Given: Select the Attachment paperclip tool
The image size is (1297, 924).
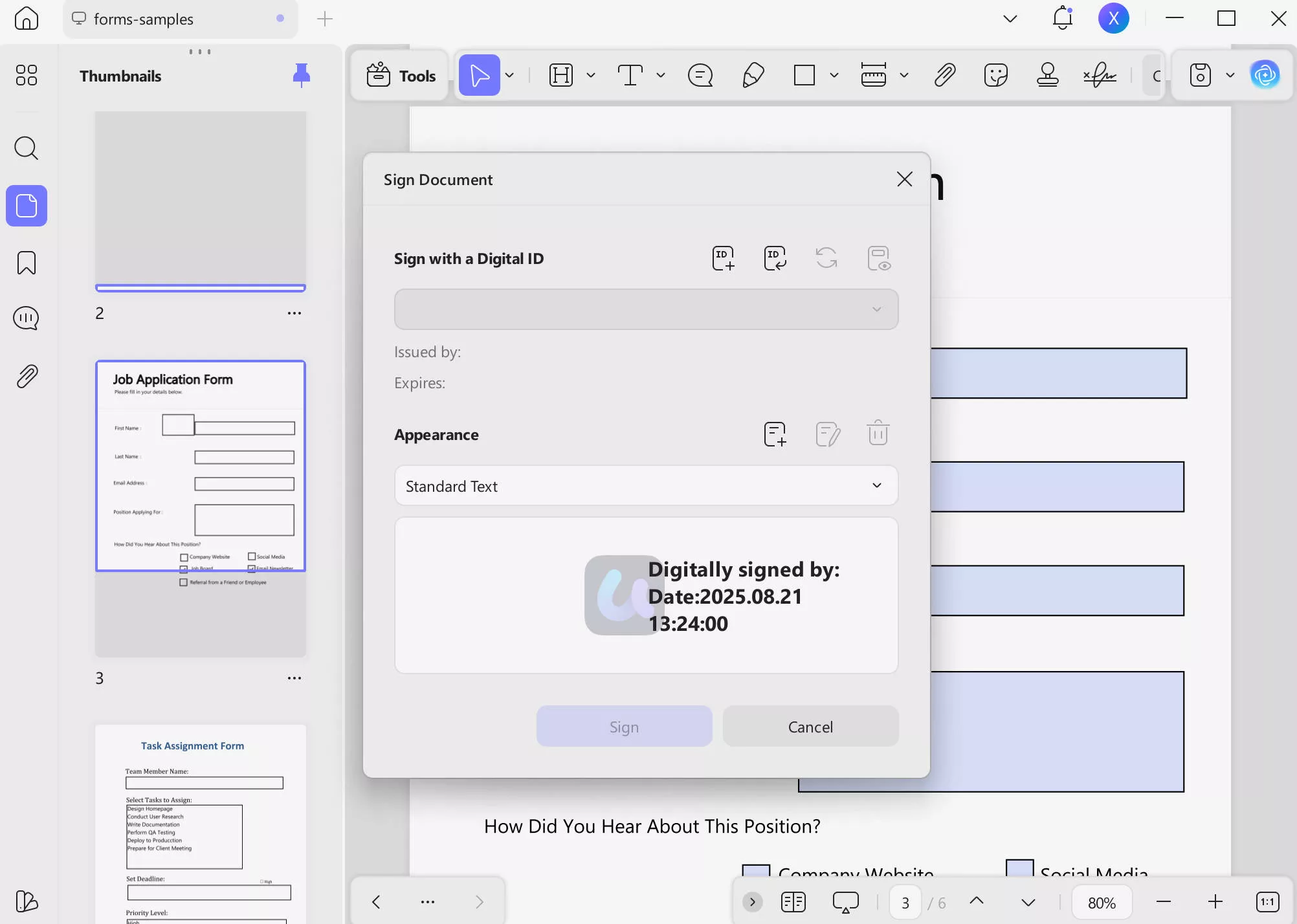Looking at the screenshot, I should pyautogui.click(x=944, y=74).
